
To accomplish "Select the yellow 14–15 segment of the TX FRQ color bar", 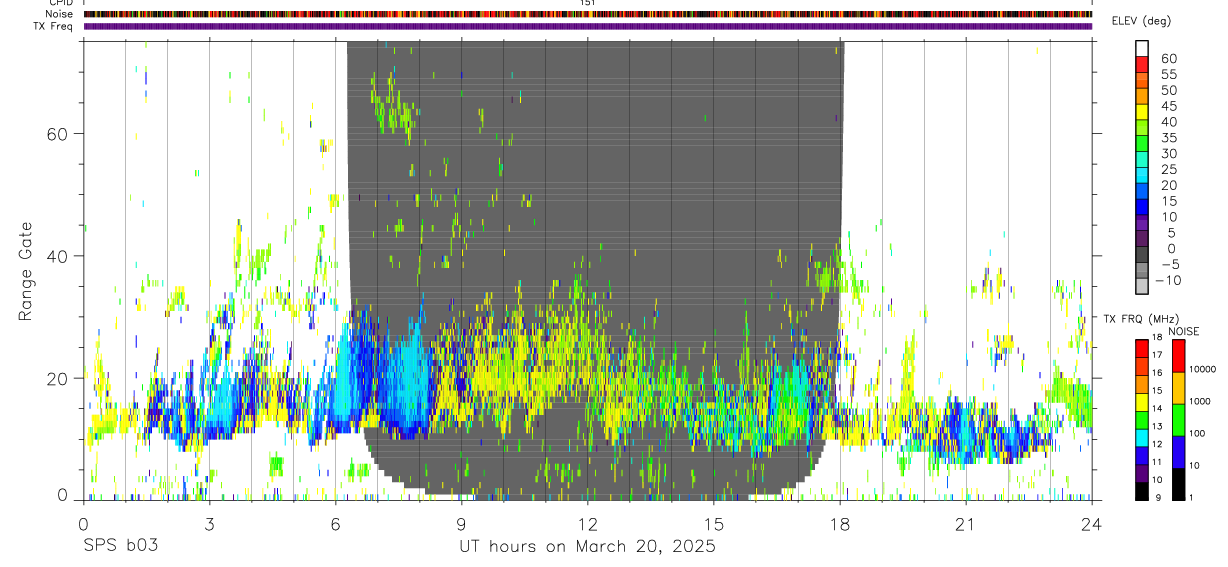I will pyautogui.click(x=1142, y=402).
